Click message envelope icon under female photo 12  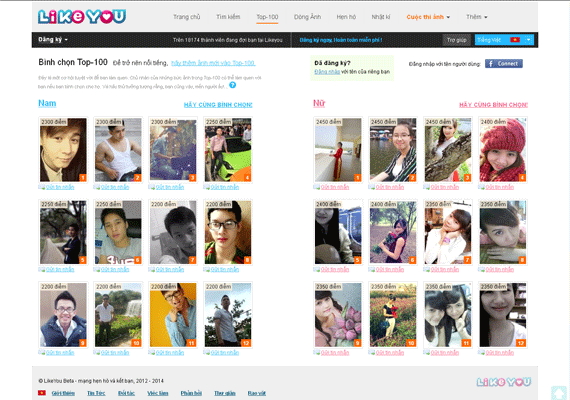[481, 352]
